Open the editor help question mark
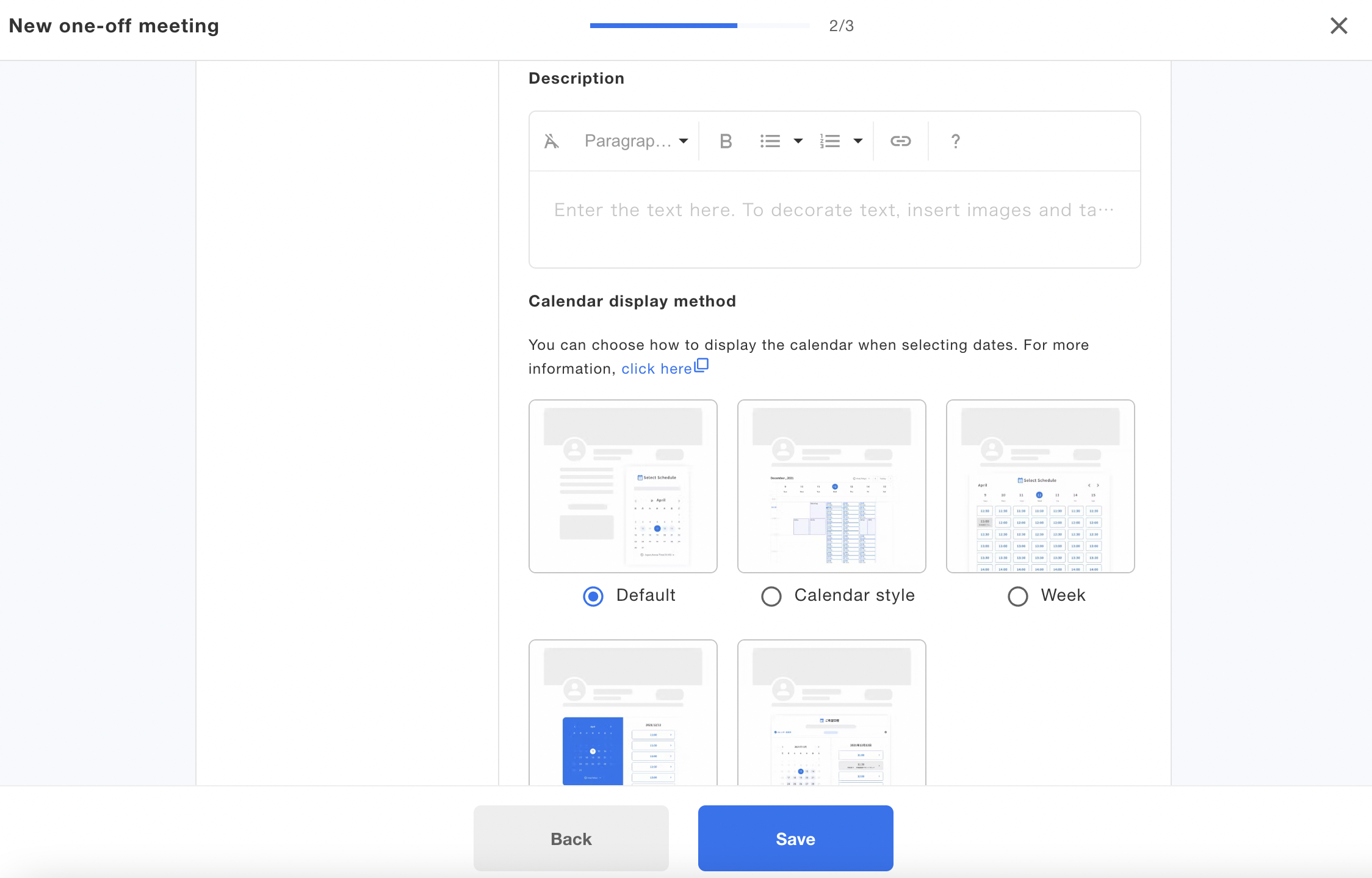Image resolution: width=1372 pixels, height=878 pixels. pos(955,141)
